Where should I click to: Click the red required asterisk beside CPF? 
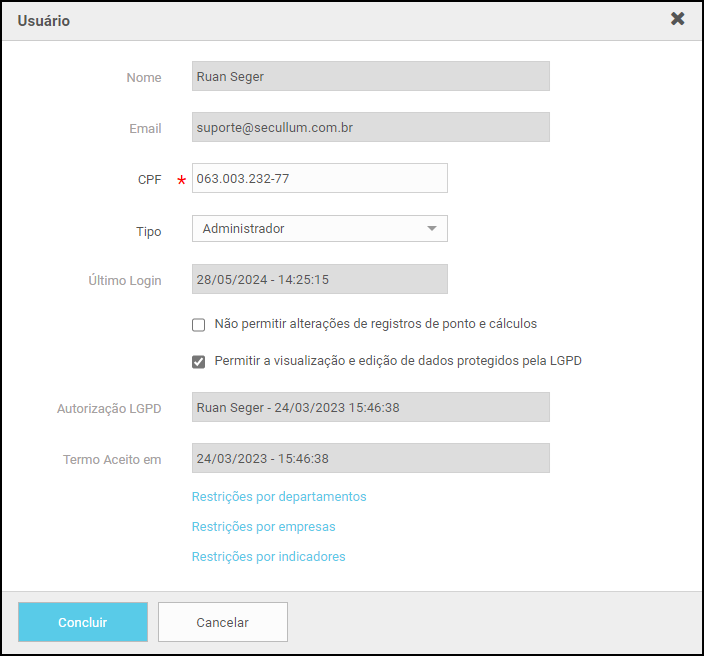pyautogui.click(x=181, y=180)
